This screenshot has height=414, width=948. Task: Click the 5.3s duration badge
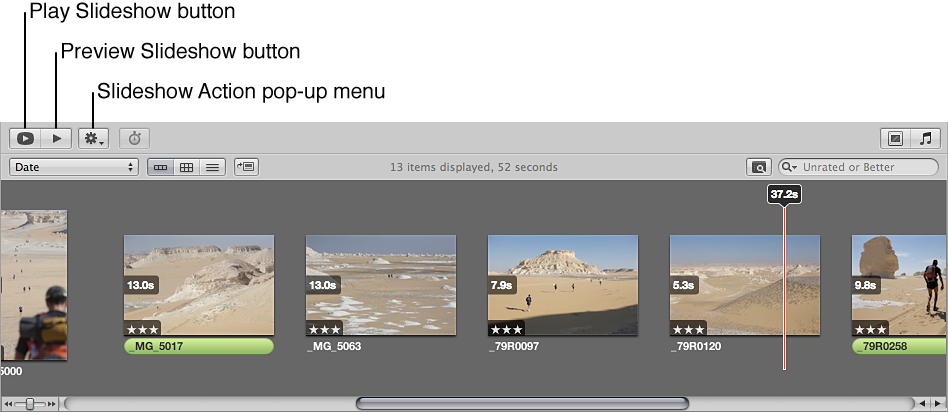click(684, 285)
